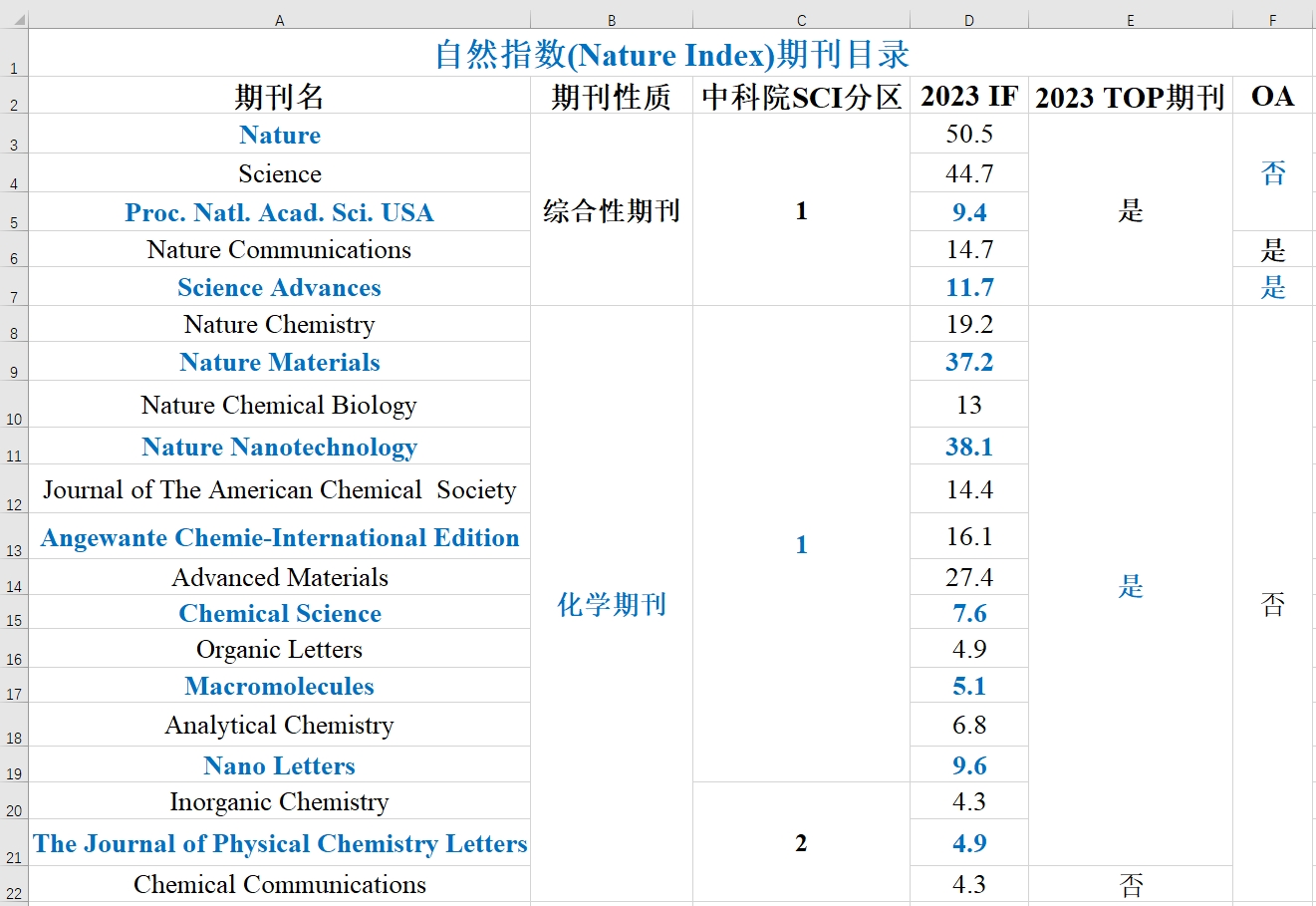Click the 2023 IF header cell

(969, 96)
